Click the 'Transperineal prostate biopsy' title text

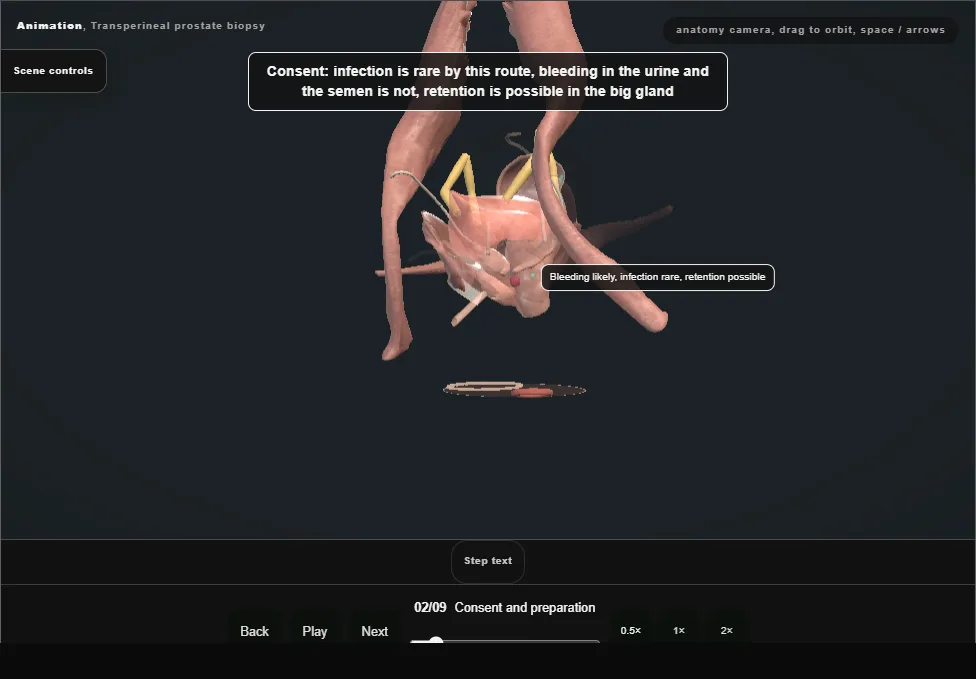pyautogui.click(x=178, y=26)
